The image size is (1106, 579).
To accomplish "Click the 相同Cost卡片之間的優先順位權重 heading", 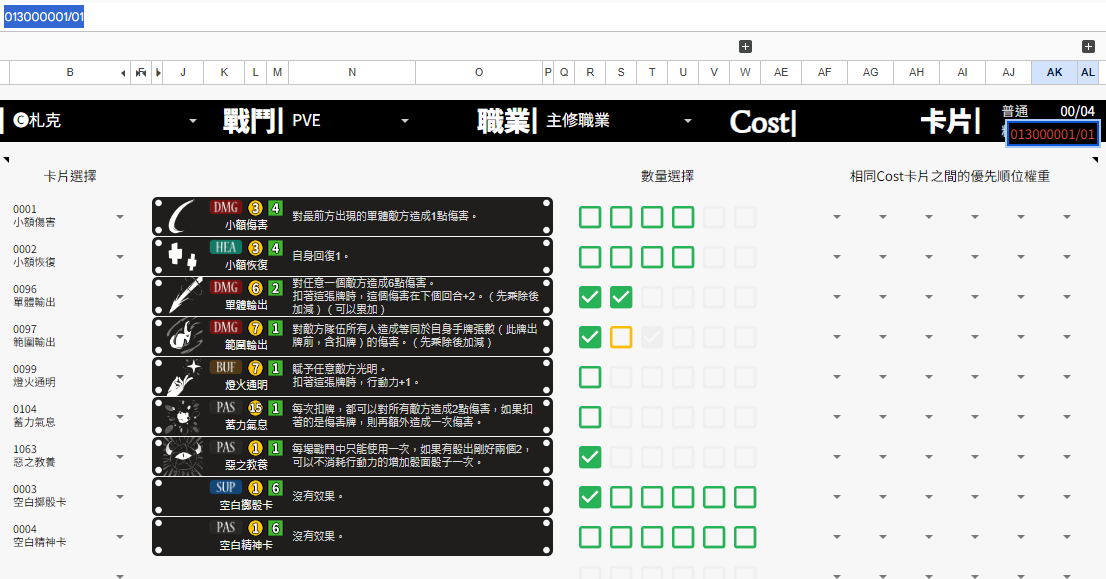I will click(x=949, y=176).
